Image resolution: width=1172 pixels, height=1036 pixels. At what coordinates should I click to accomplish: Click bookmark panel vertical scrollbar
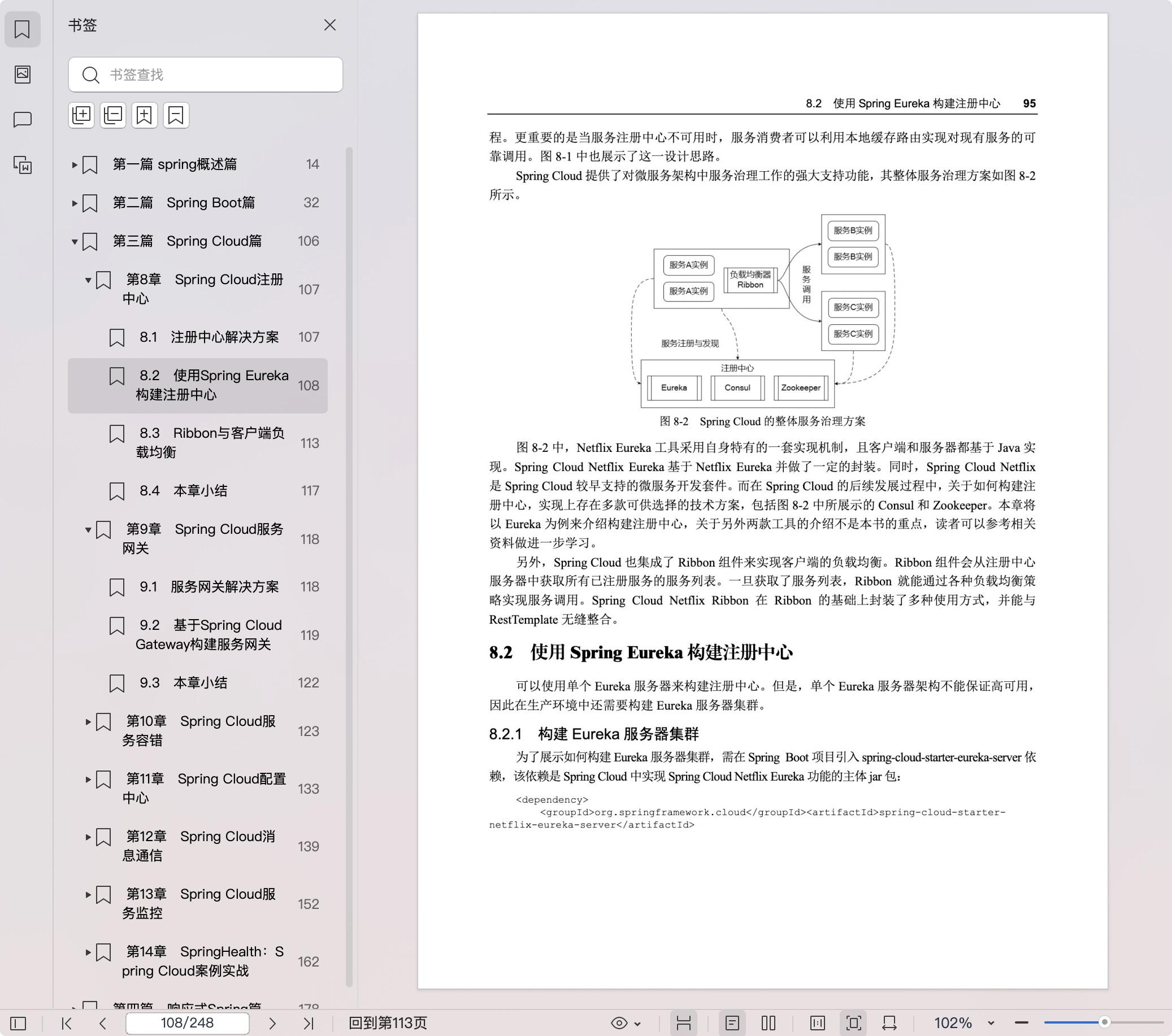point(349,567)
